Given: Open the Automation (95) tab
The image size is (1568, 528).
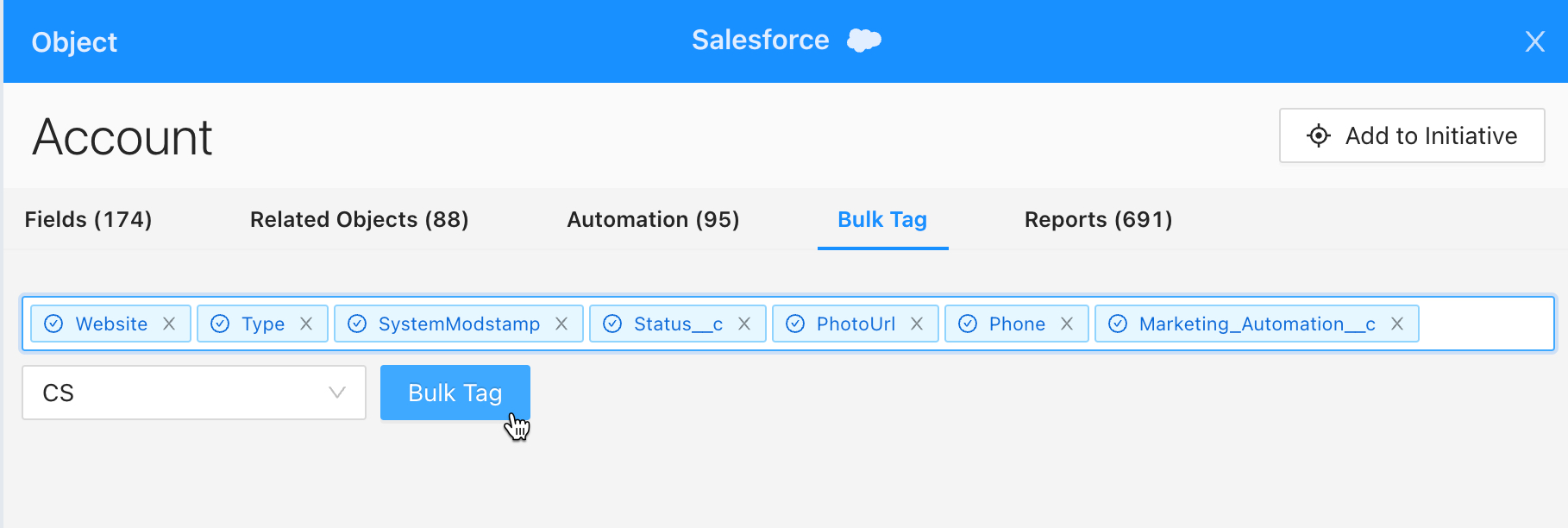Looking at the screenshot, I should click(653, 219).
